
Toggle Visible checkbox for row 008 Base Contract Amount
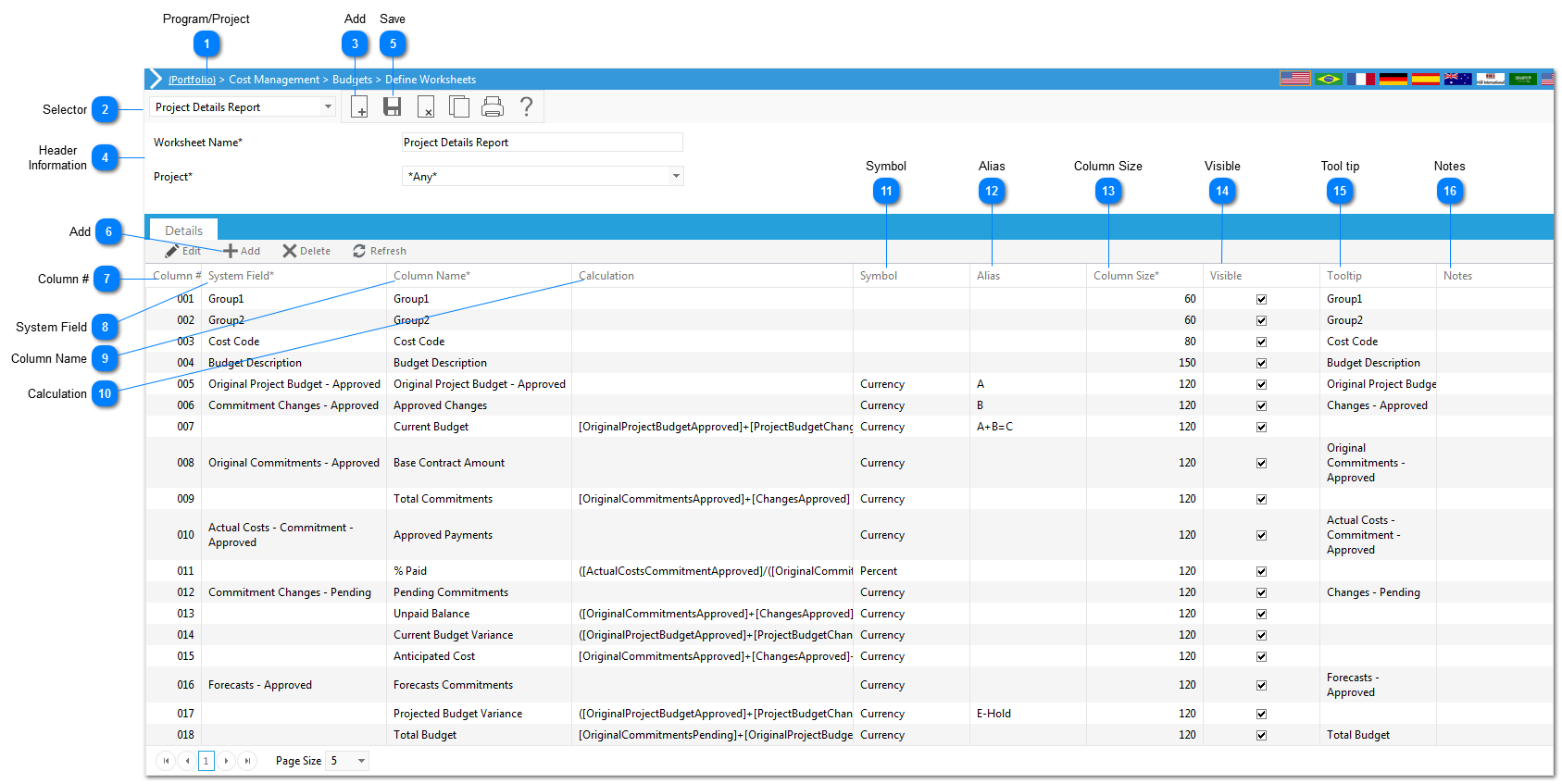[1261, 463]
